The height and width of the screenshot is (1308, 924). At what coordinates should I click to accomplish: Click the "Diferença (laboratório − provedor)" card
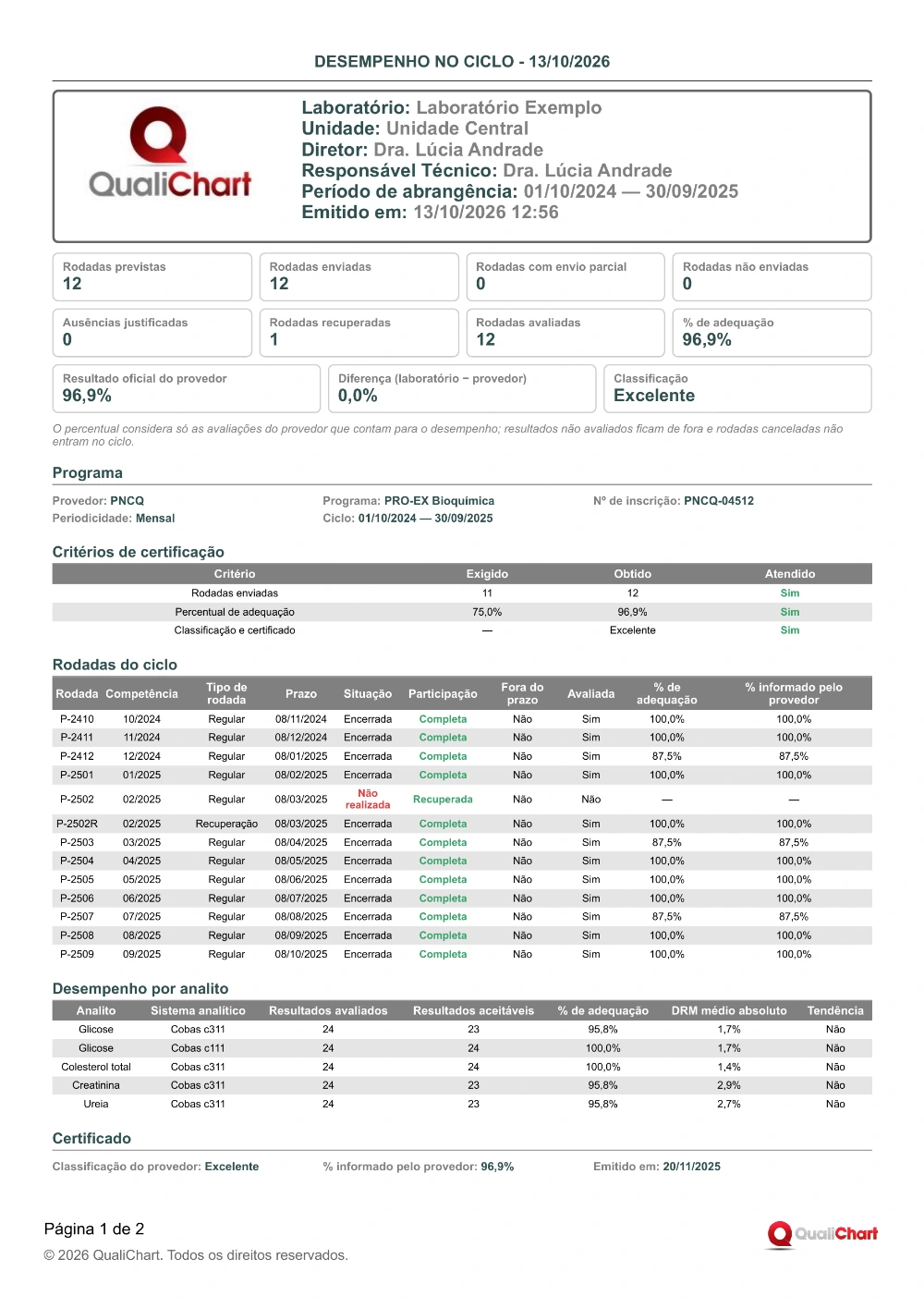coord(462,388)
